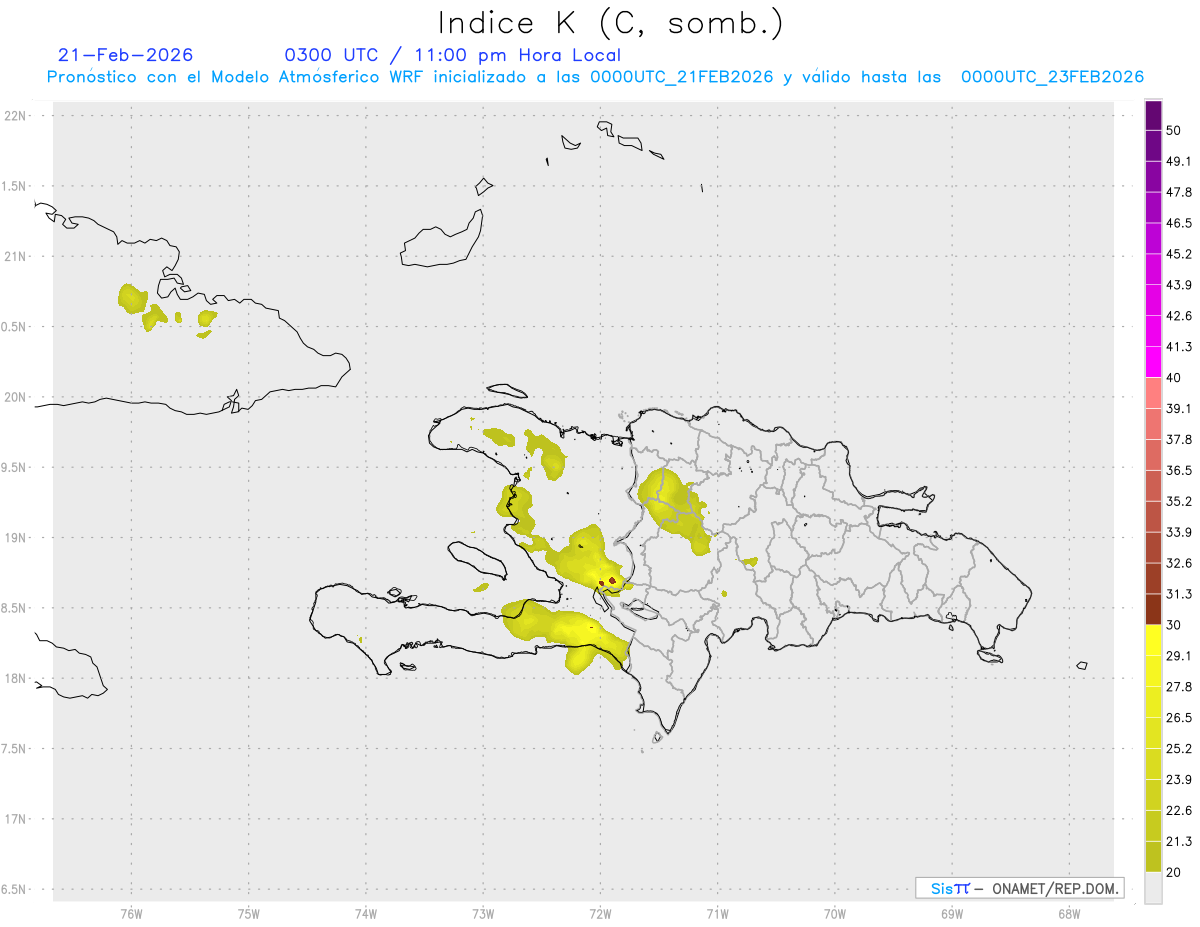Viewport: 1200px width, 927px height.
Task: Click the '73W' longitude label
Action: 483,914
